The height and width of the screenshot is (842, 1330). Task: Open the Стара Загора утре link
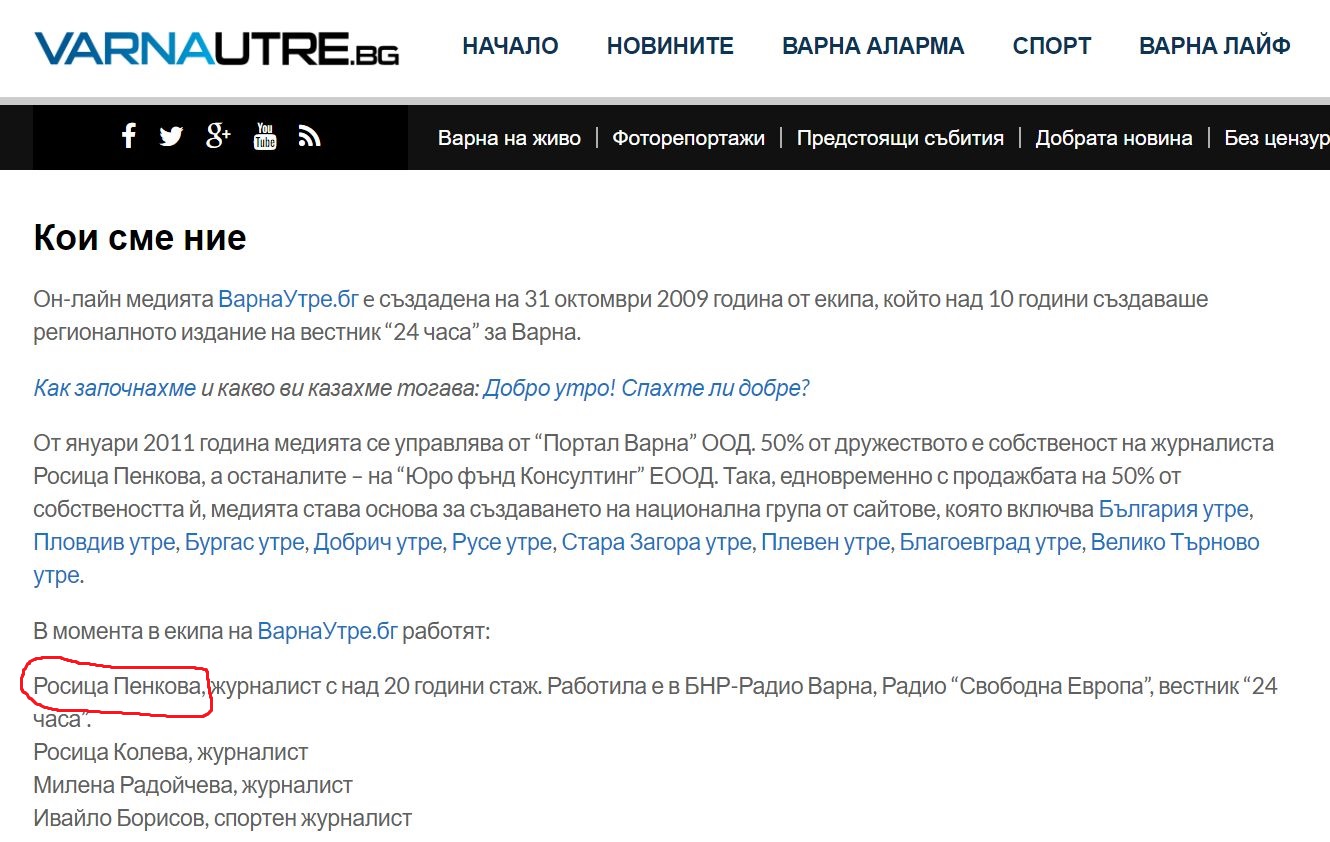656,542
